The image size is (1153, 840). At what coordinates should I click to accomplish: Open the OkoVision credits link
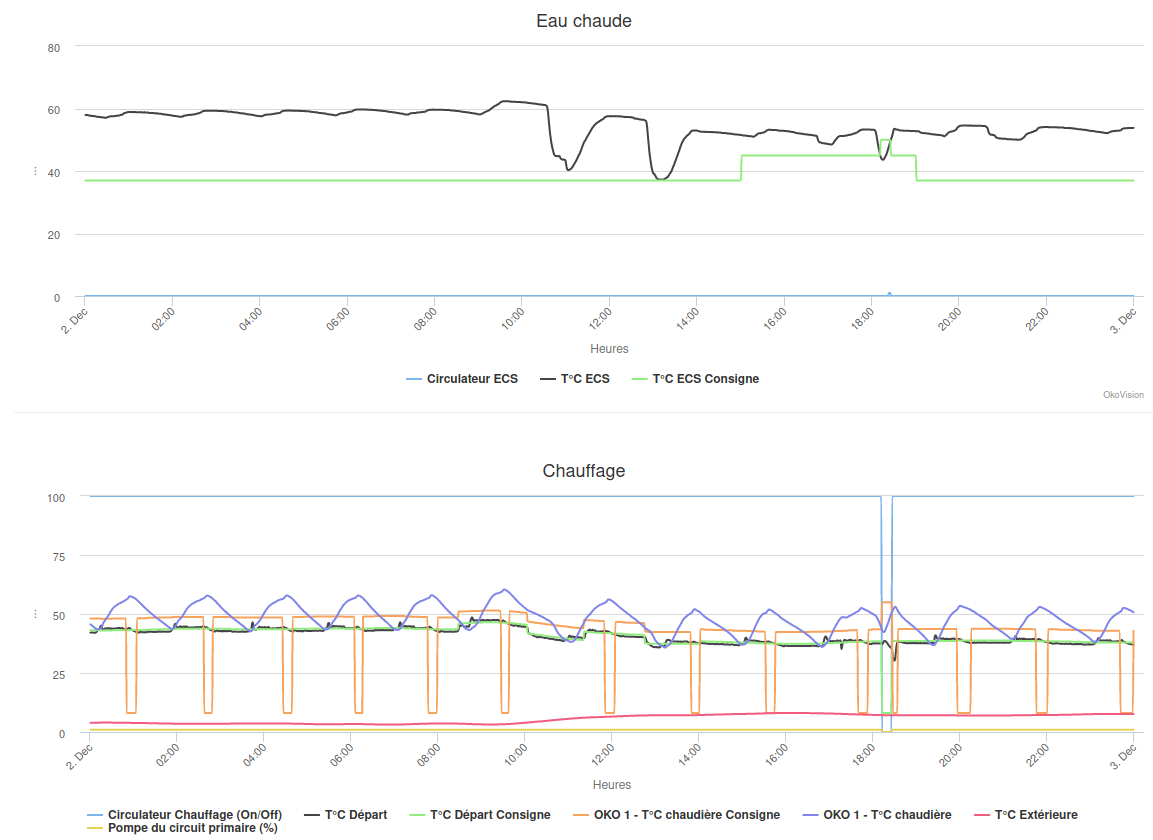tap(1123, 395)
